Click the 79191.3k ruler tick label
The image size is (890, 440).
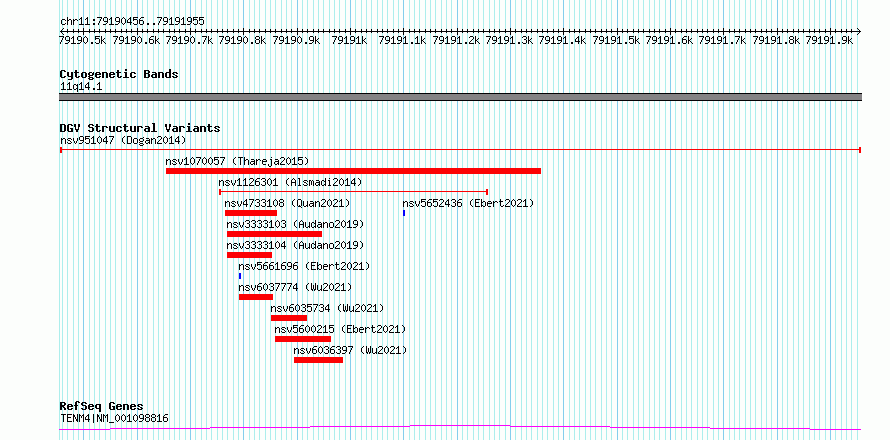point(510,40)
